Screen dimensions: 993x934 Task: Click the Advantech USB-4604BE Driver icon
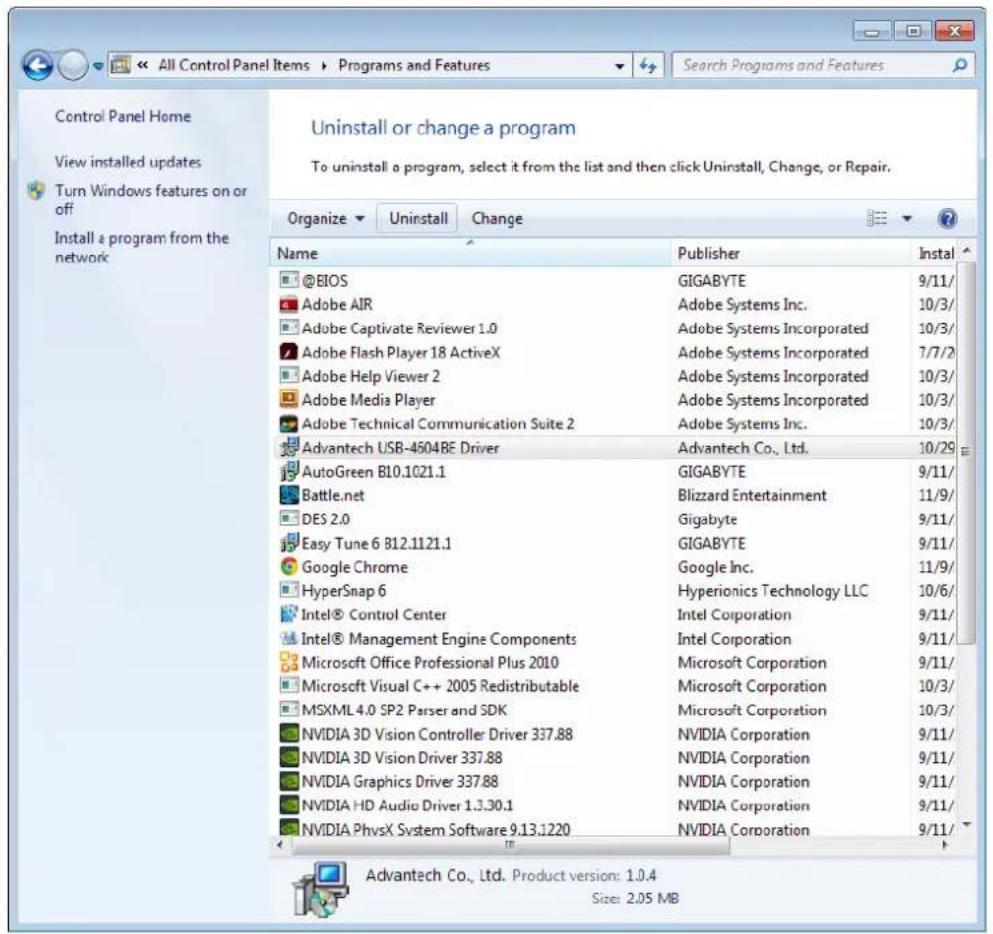(289, 447)
